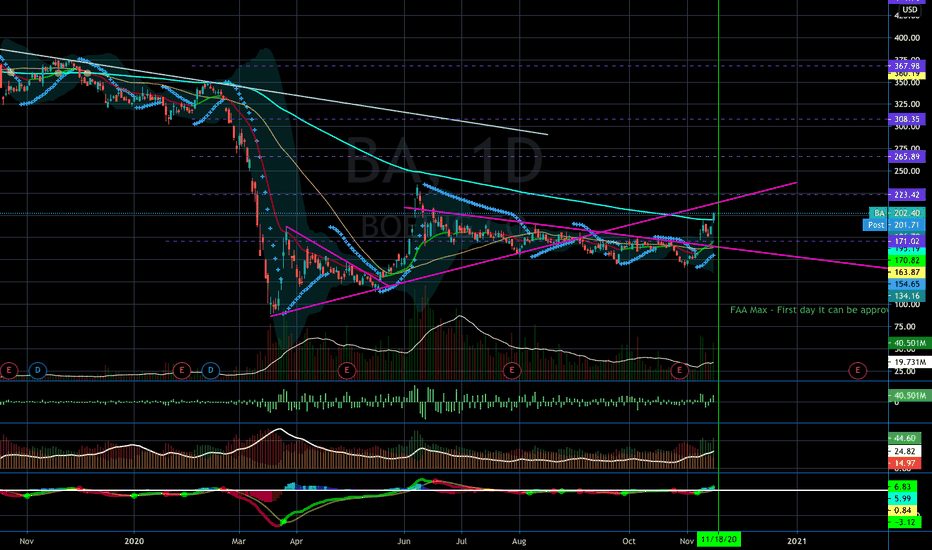This screenshot has width=932, height=550.
Task: Click the blue 154.65 price label
Action: click(x=906, y=284)
